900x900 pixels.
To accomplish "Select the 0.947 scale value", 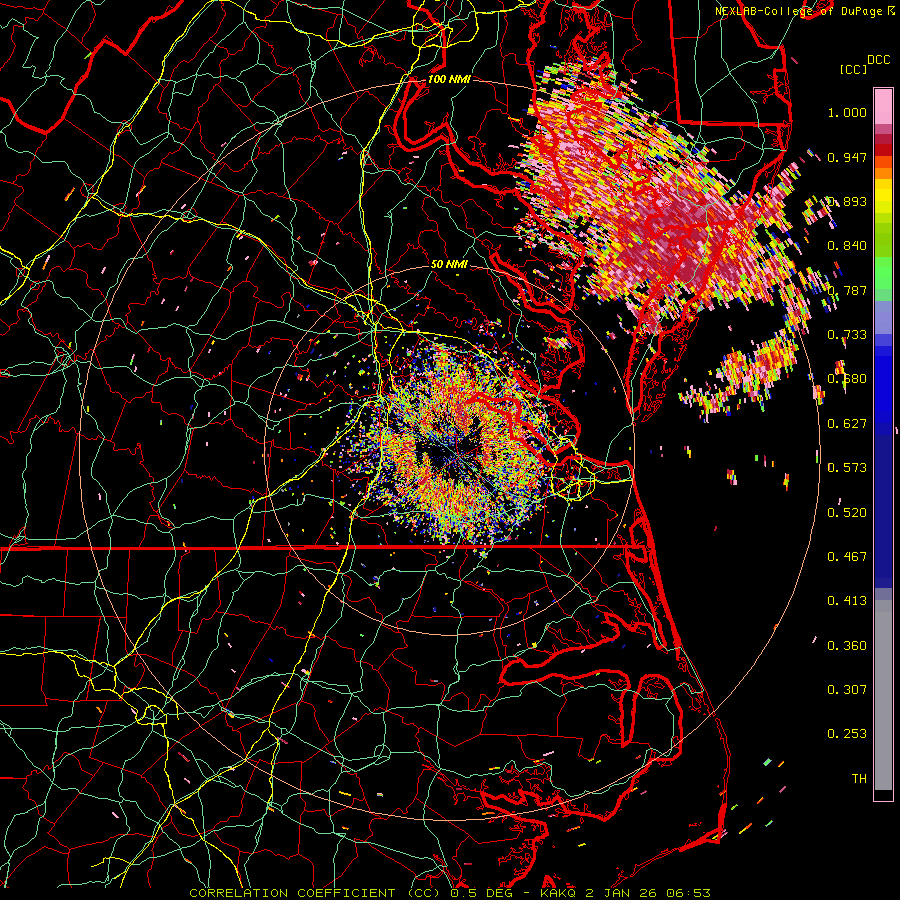I will pos(847,157).
